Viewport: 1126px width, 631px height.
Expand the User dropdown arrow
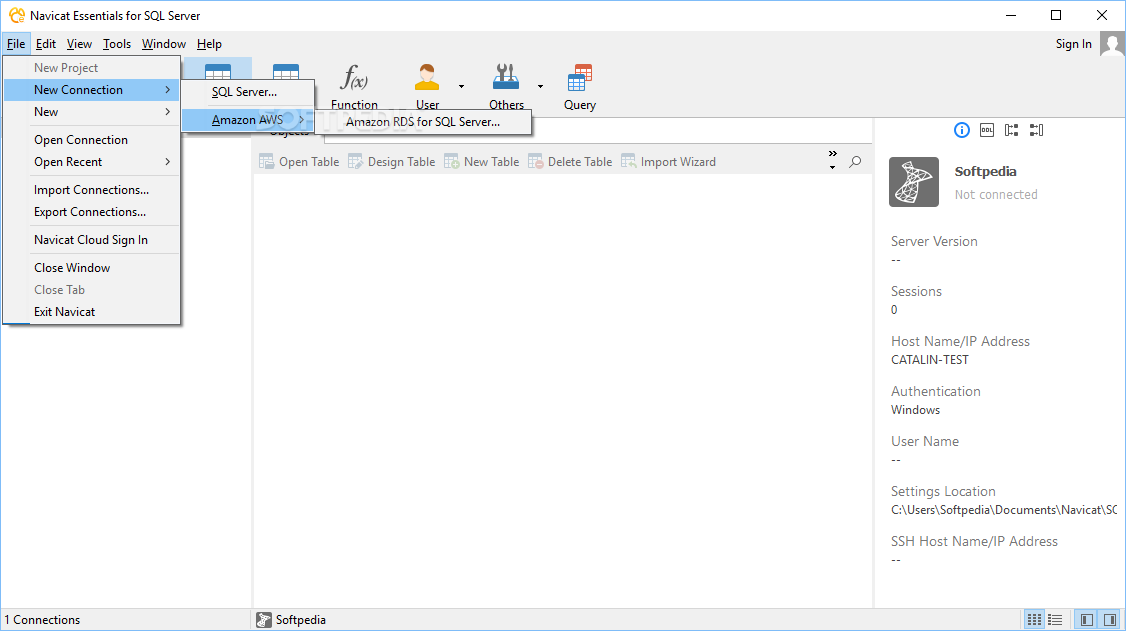pyautogui.click(x=461, y=87)
